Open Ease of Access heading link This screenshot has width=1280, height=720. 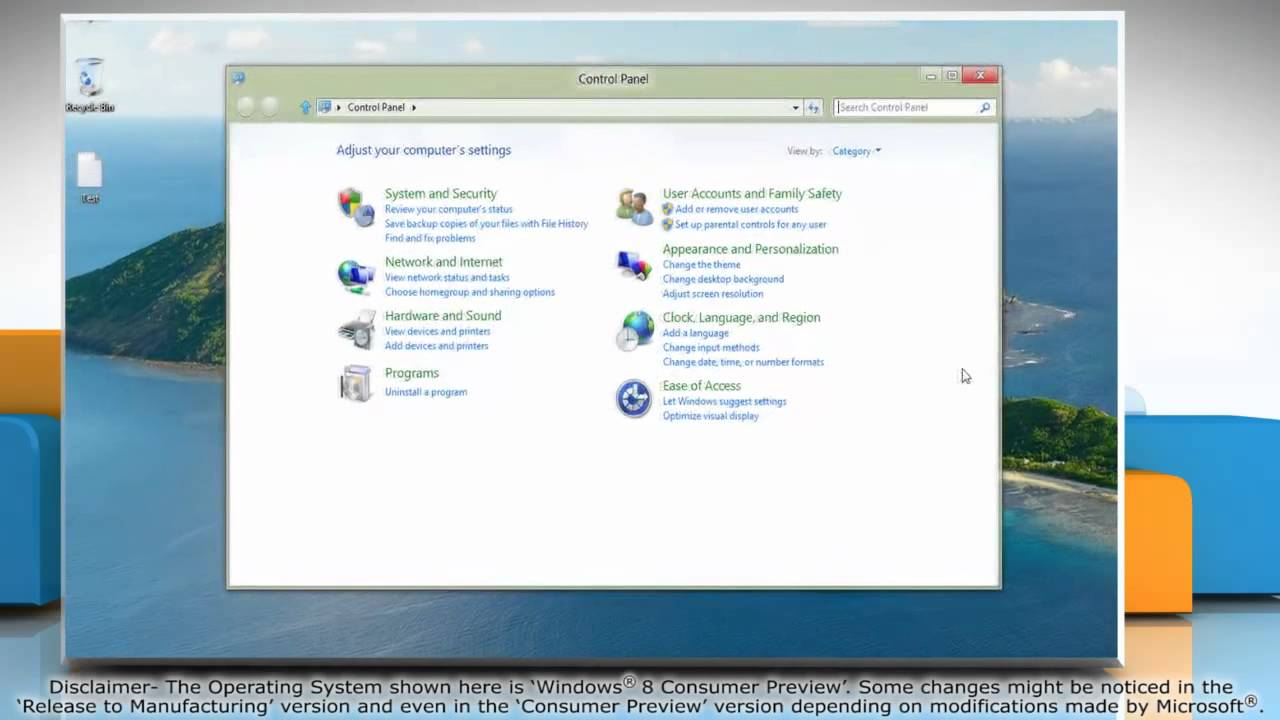pyautogui.click(x=701, y=386)
